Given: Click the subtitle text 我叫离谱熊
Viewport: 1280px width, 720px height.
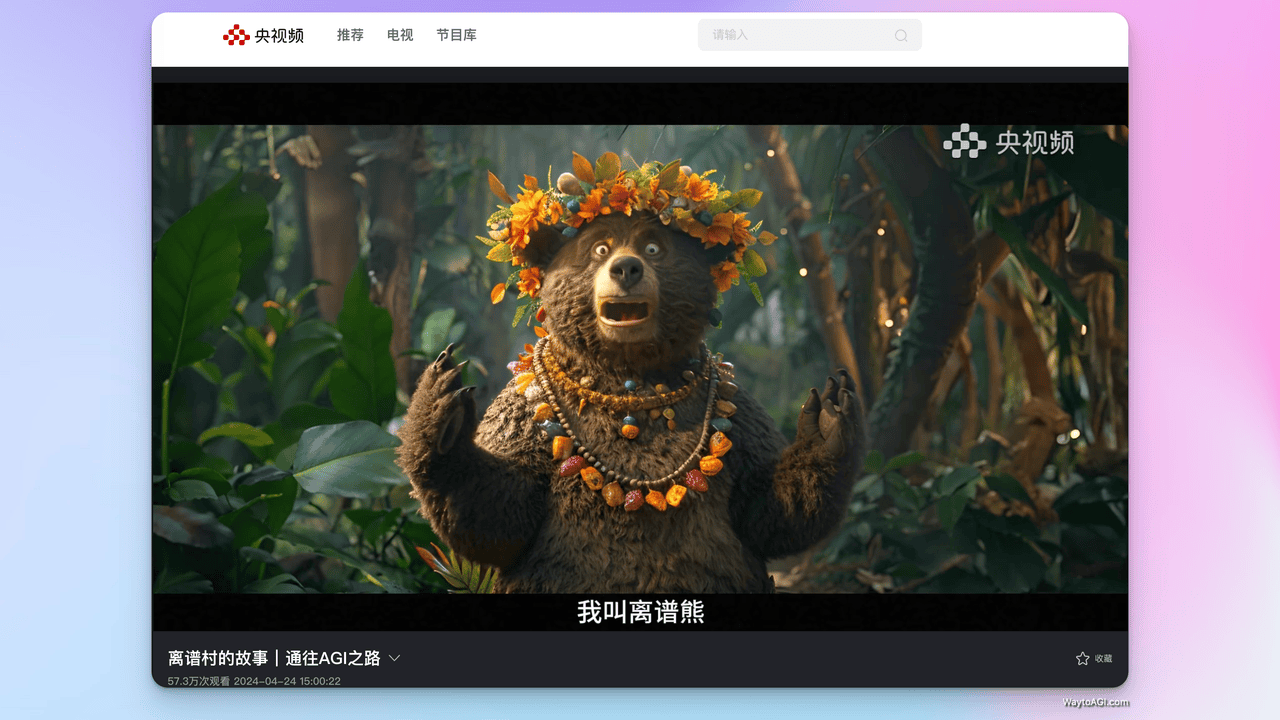Looking at the screenshot, I should [x=639, y=612].
